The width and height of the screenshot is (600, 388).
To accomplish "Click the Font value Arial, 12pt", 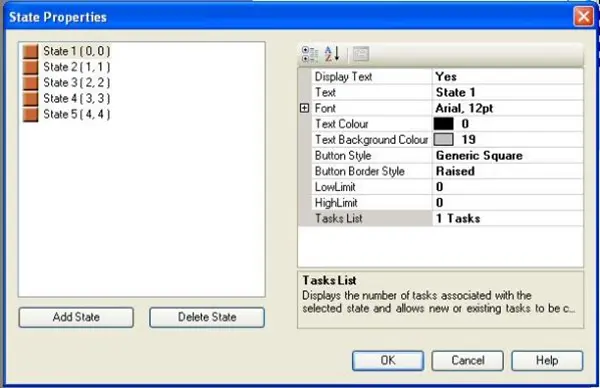I will (508, 108).
